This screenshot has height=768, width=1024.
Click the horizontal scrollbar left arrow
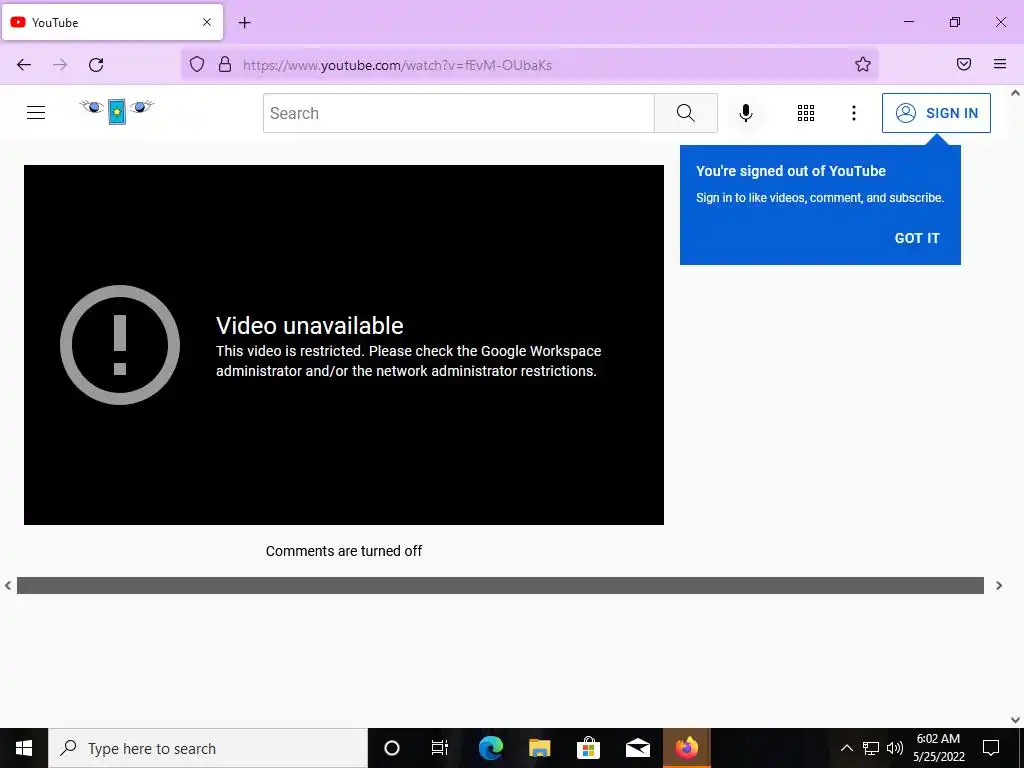click(x=8, y=586)
